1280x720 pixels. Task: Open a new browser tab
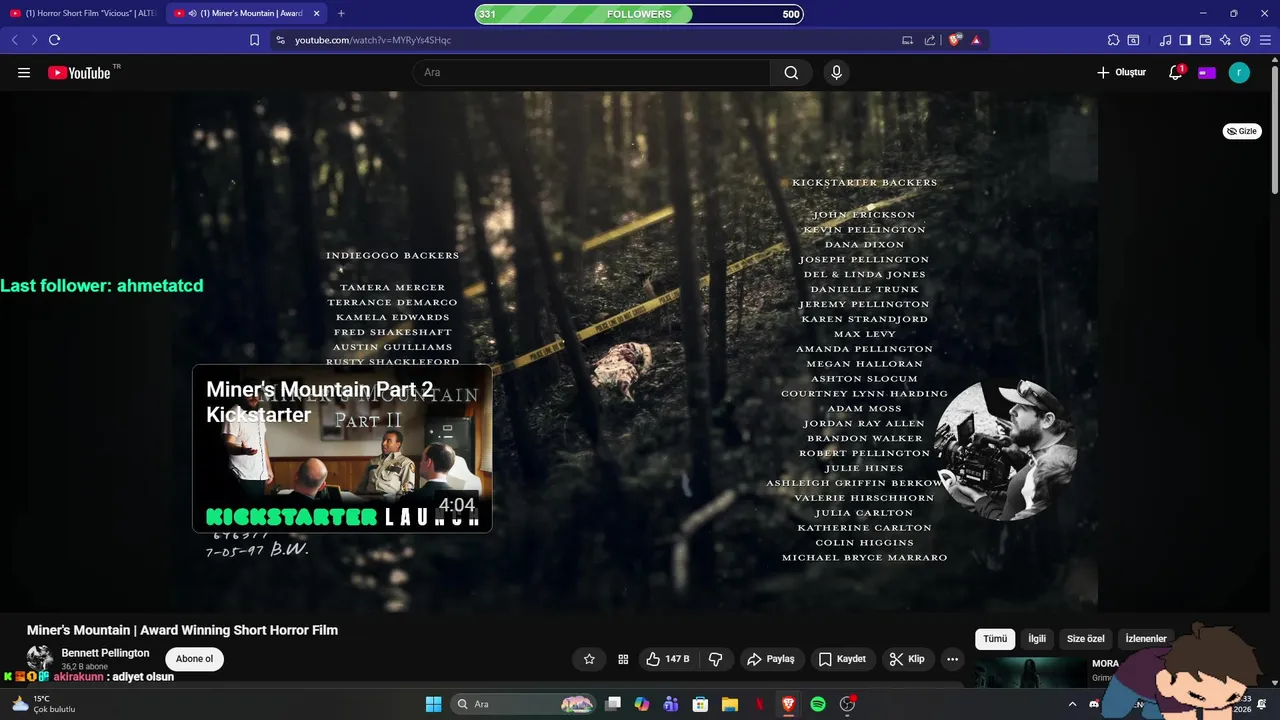[x=341, y=13]
